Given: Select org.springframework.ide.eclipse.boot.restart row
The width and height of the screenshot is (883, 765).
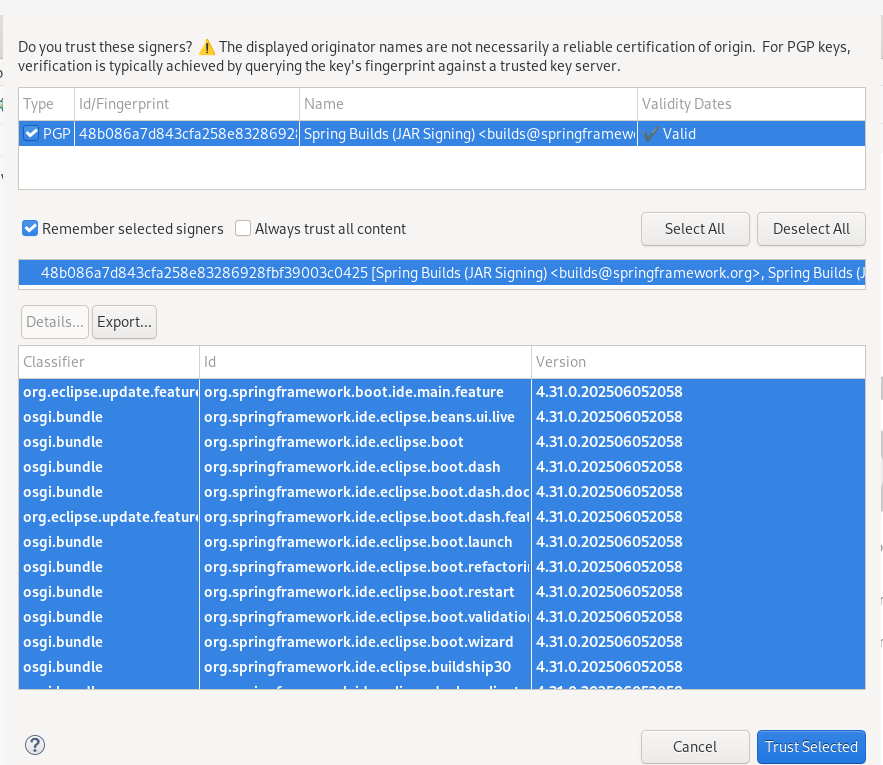Looking at the screenshot, I should coord(442,591).
